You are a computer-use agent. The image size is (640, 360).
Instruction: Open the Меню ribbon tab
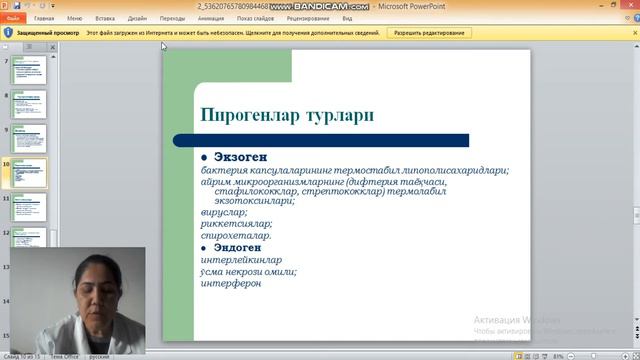tap(74, 18)
